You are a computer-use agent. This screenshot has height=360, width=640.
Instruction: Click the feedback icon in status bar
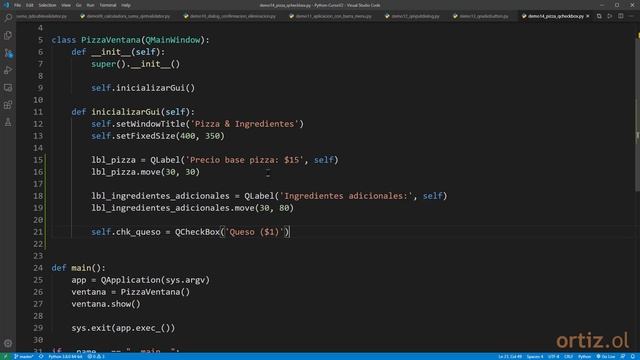[623, 356]
